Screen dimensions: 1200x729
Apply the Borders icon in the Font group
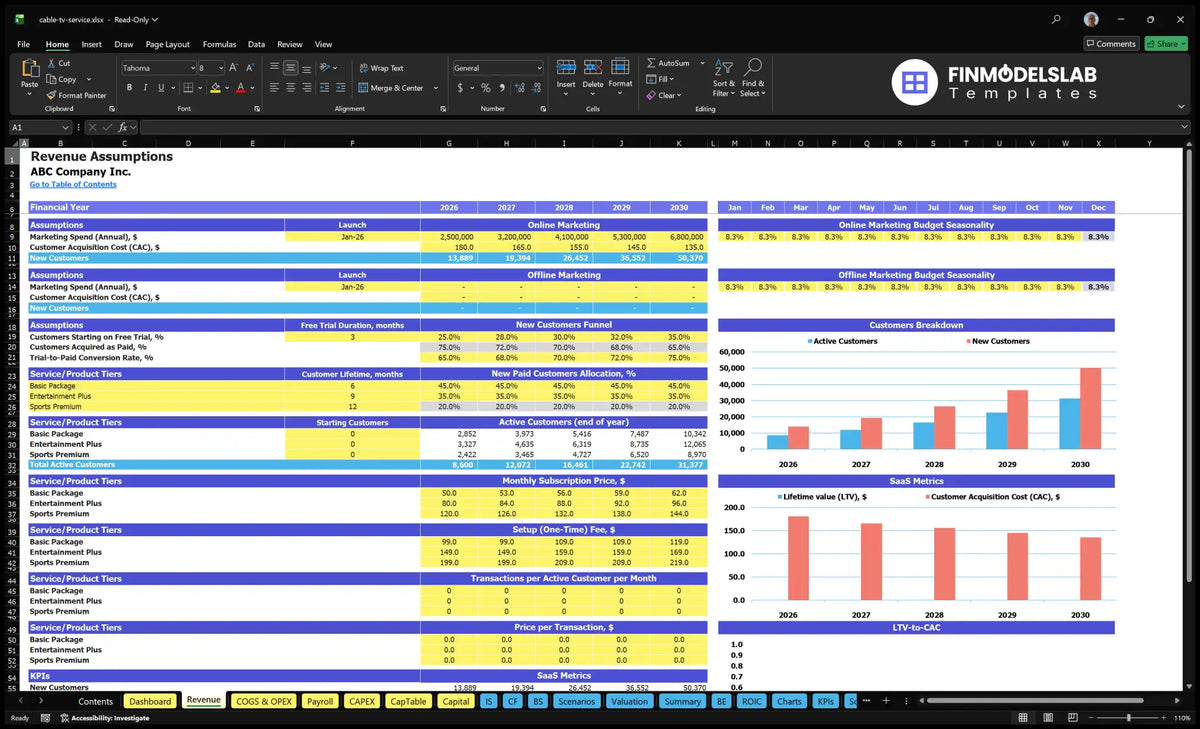coord(187,88)
